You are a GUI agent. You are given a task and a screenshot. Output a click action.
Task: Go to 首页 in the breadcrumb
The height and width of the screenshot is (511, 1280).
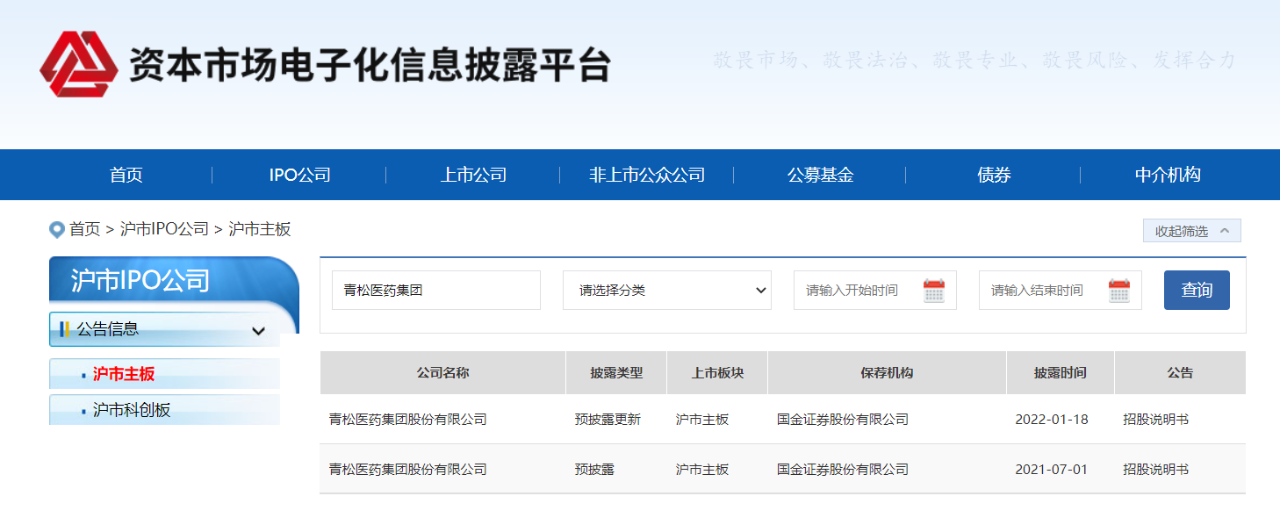click(x=85, y=229)
